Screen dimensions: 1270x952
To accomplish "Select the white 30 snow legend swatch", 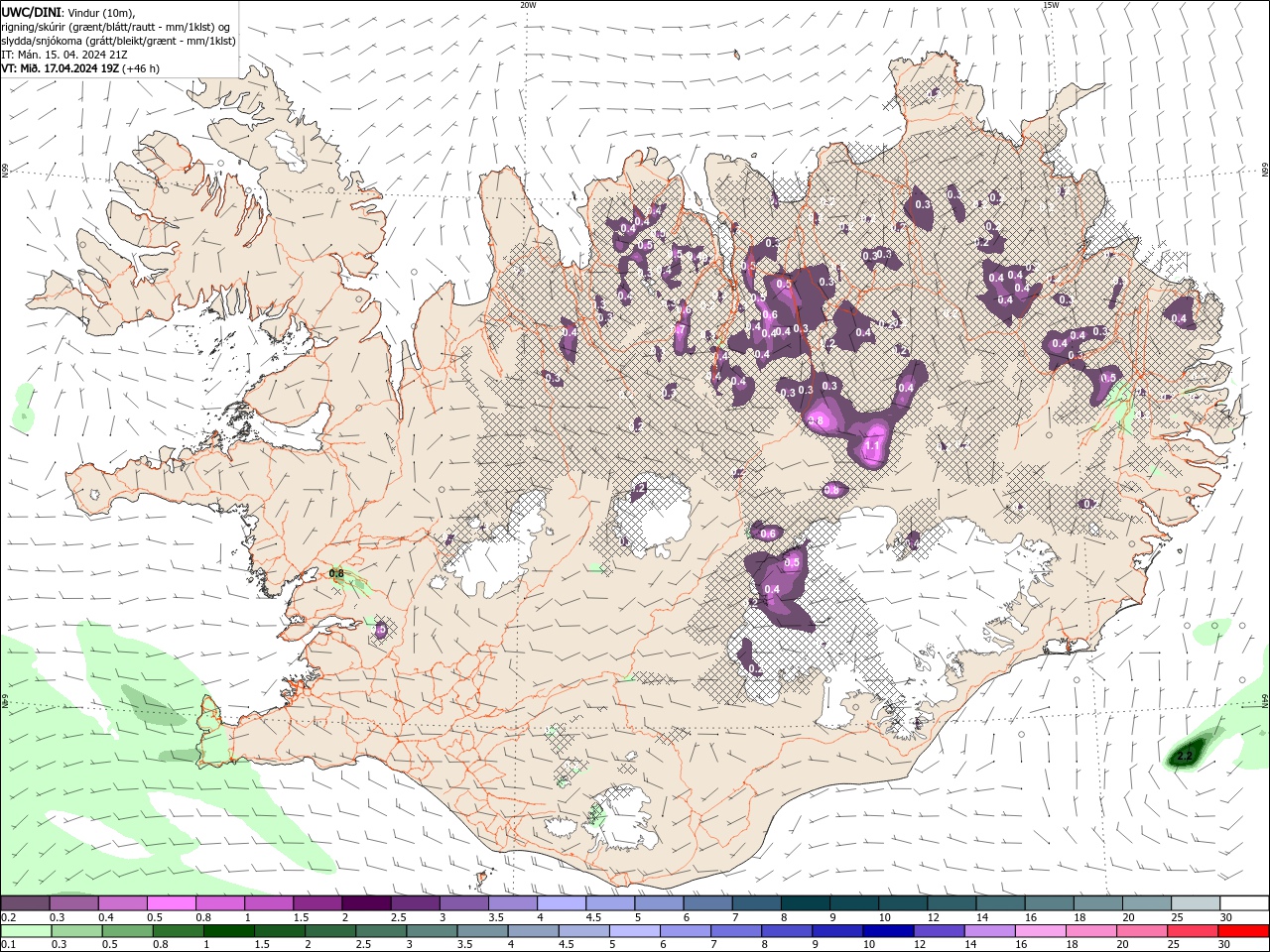I will coord(1244,903).
